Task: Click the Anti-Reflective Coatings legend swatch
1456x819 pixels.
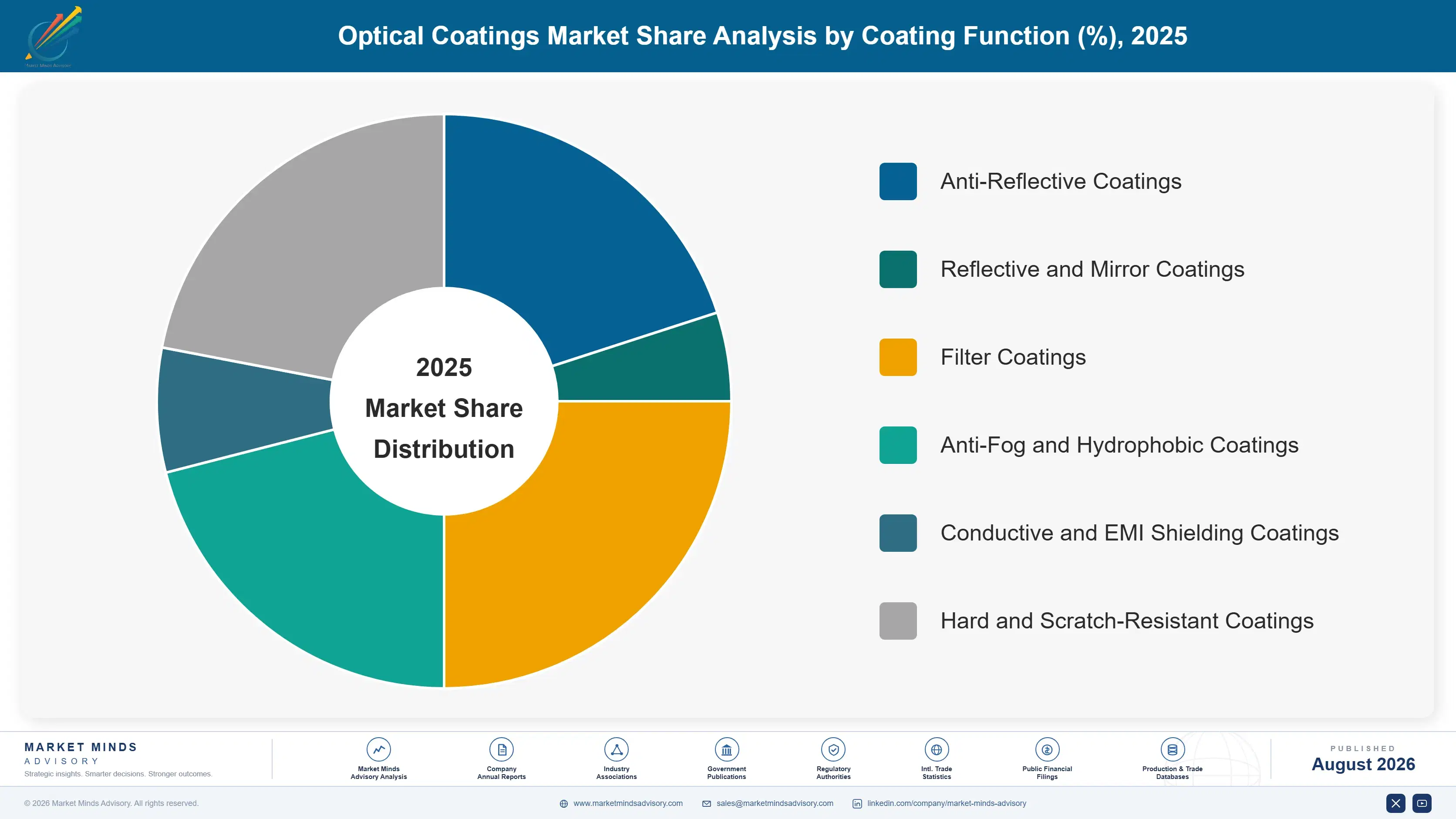Action: click(897, 181)
